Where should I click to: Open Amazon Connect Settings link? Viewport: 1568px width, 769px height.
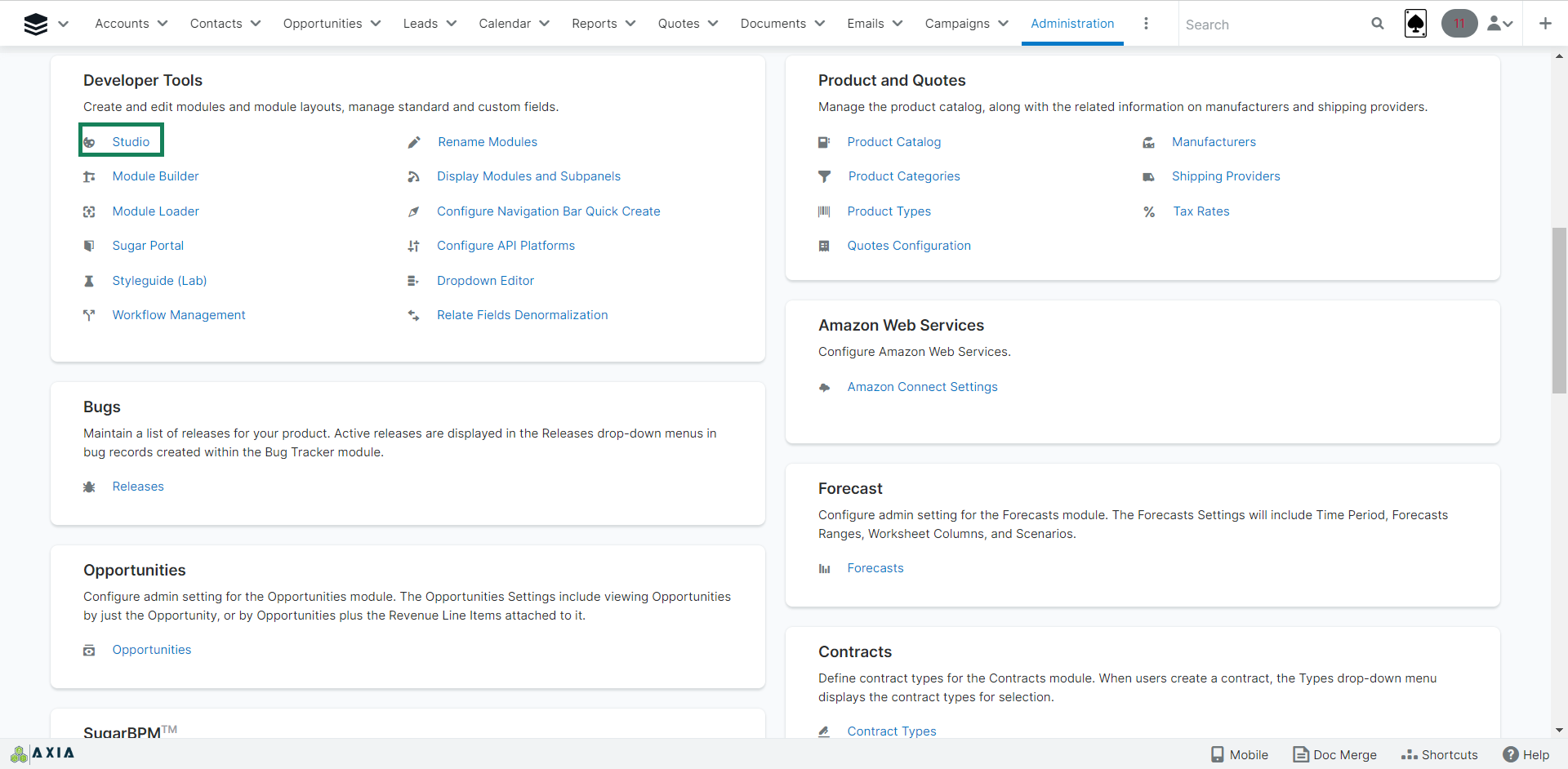click(922, 387)
